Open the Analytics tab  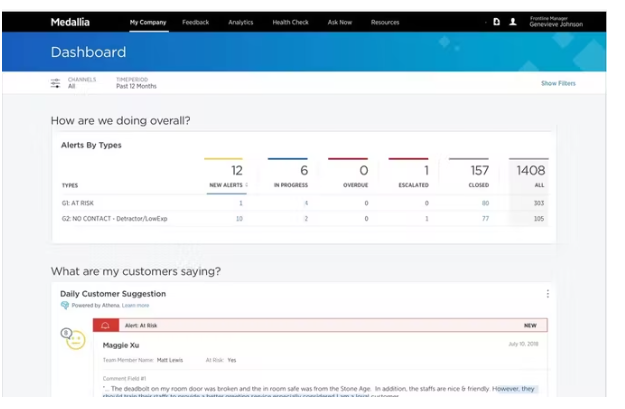coord(240,22)
